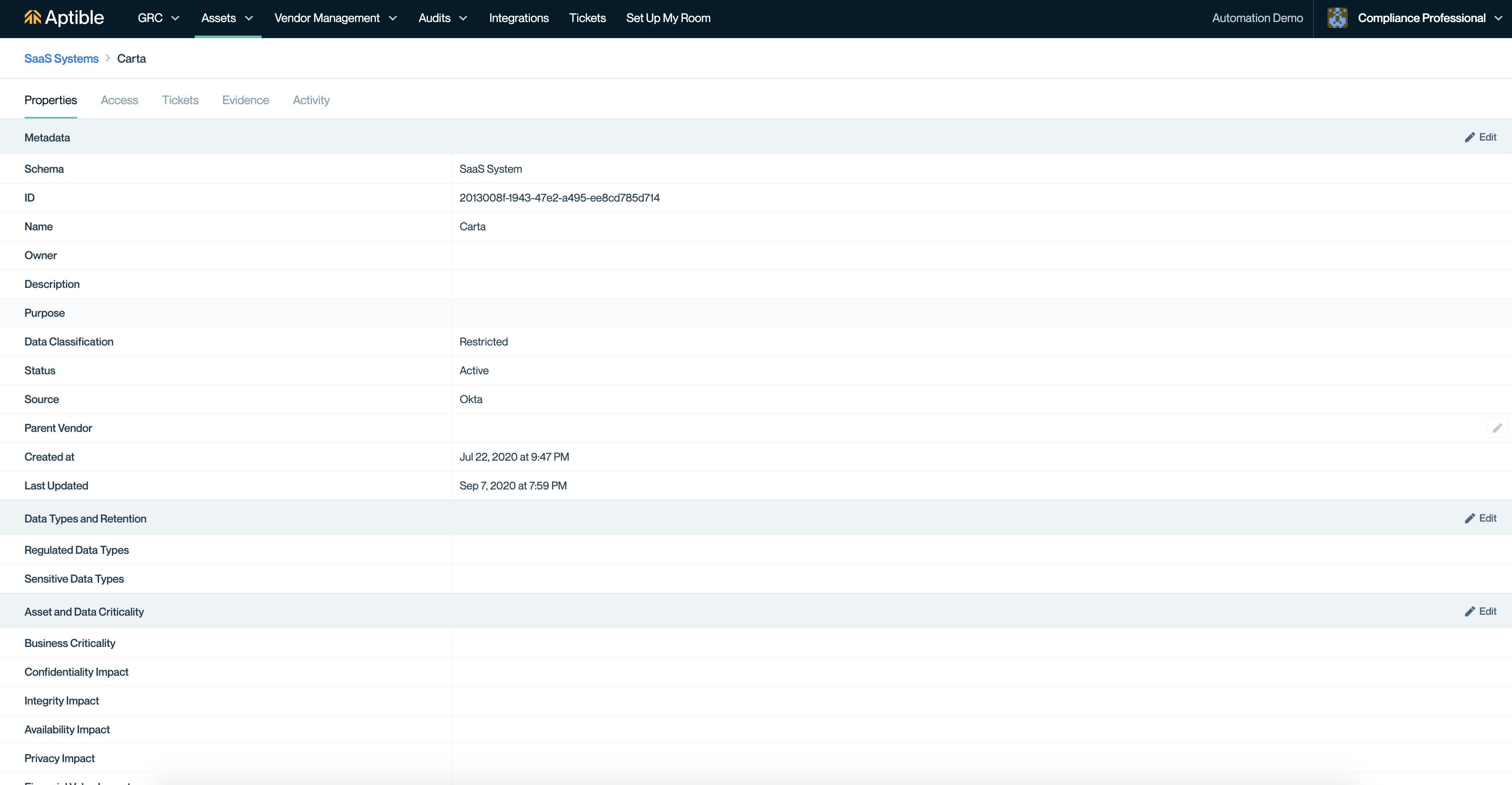Image resolution: width=1512 pixels, height=785 pixels.
Task: Click the breadcrumb chevron separator
Action: click(x=108, y=59)
